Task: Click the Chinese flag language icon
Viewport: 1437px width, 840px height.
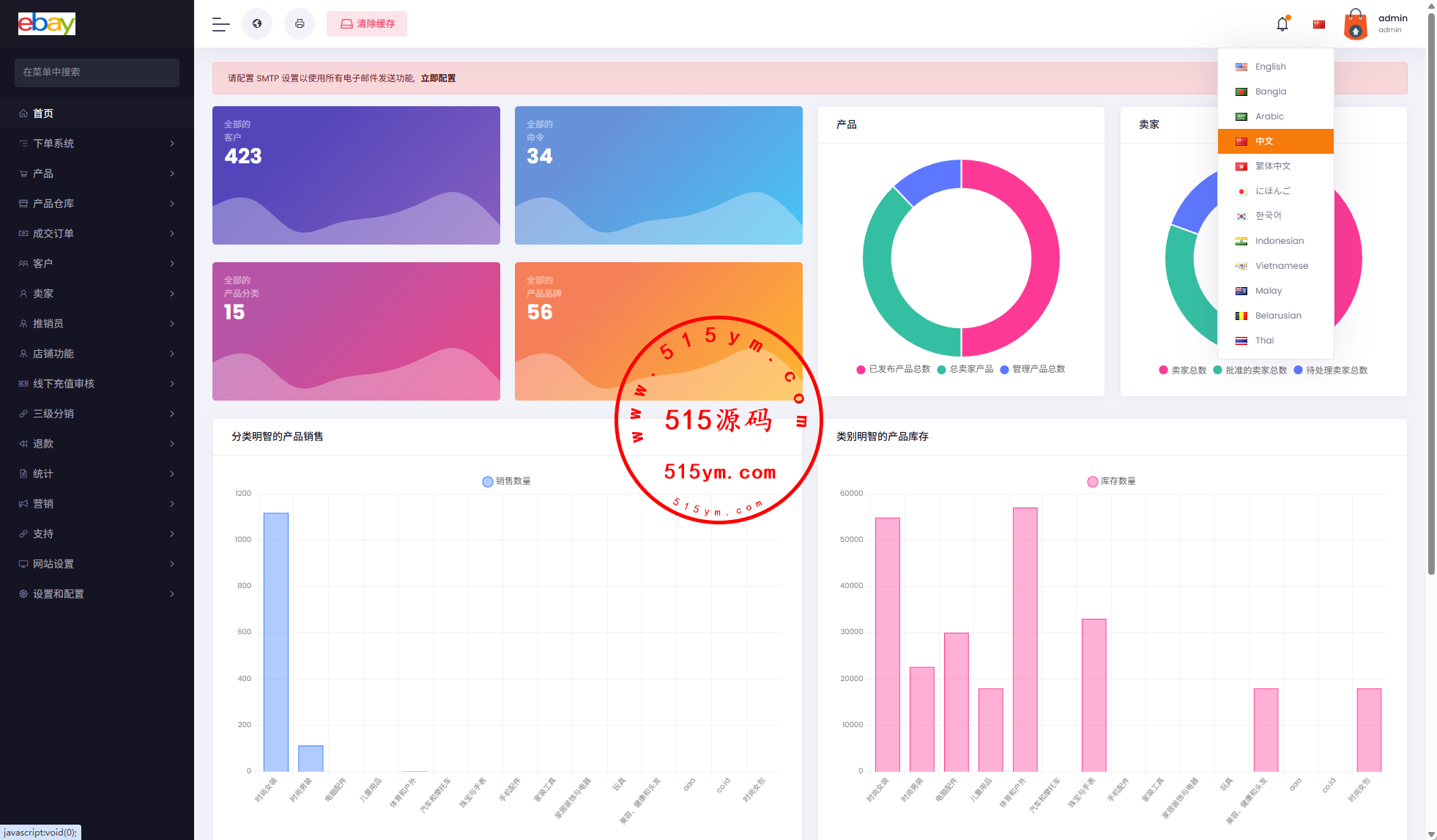Action: tap(1319, 24)
